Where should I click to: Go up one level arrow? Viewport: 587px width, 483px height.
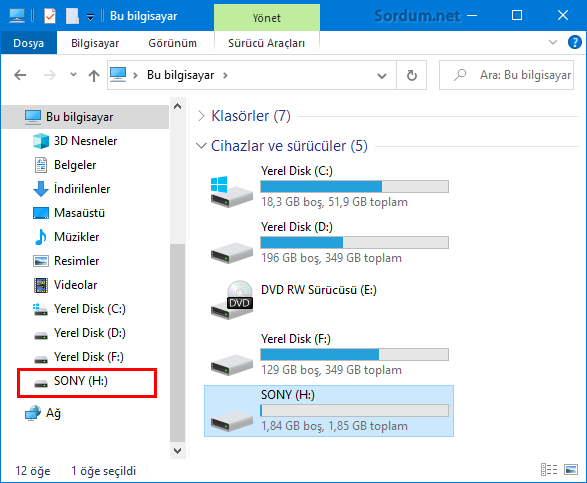coord(94,75)
